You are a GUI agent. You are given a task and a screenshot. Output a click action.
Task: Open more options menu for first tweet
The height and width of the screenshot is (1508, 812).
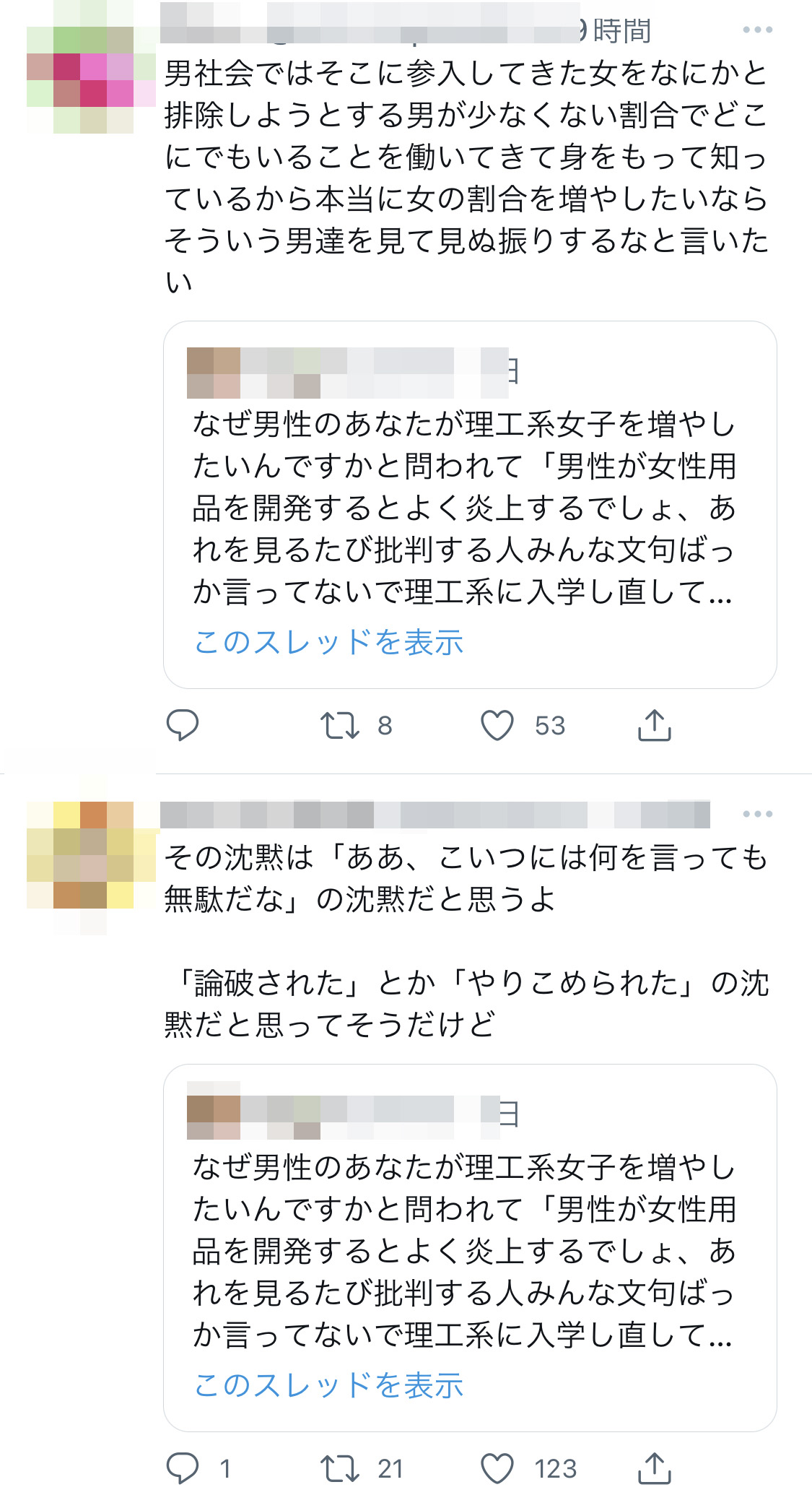(x=757, y=30)
